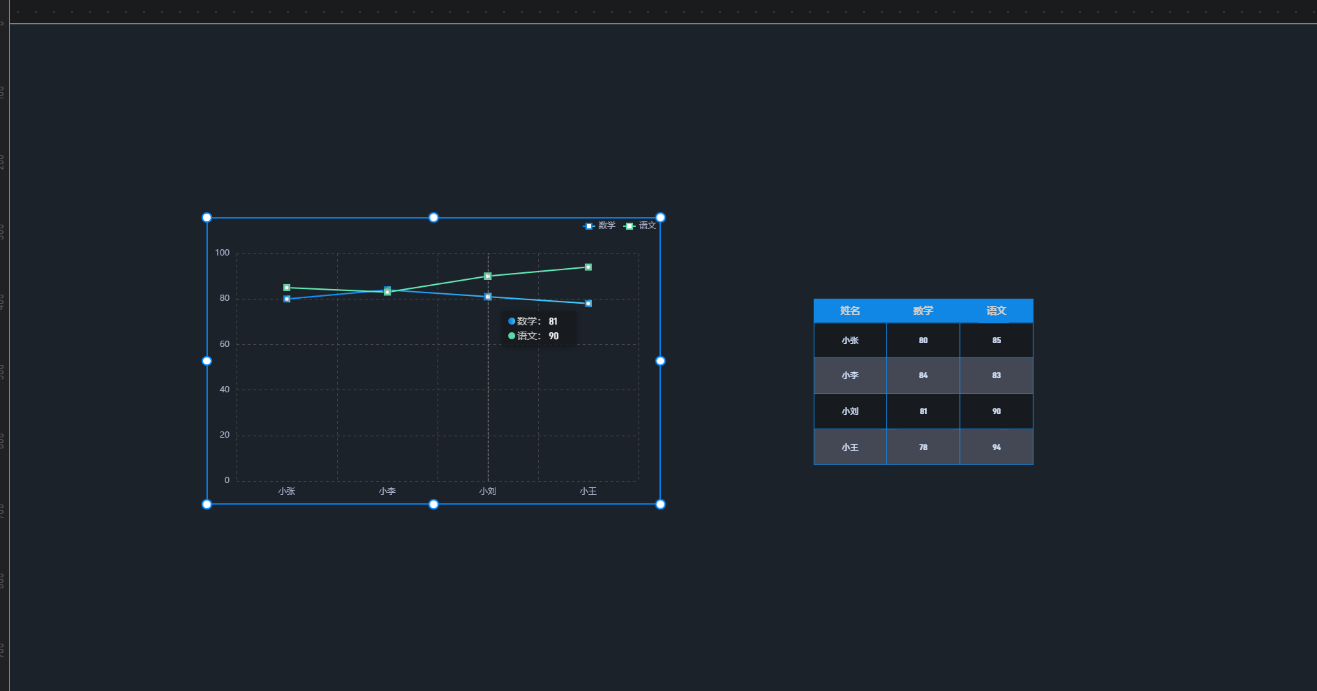Select the 数学 column header in table
This screenshot has width=1317, height=691.
(x=923, y=311)
